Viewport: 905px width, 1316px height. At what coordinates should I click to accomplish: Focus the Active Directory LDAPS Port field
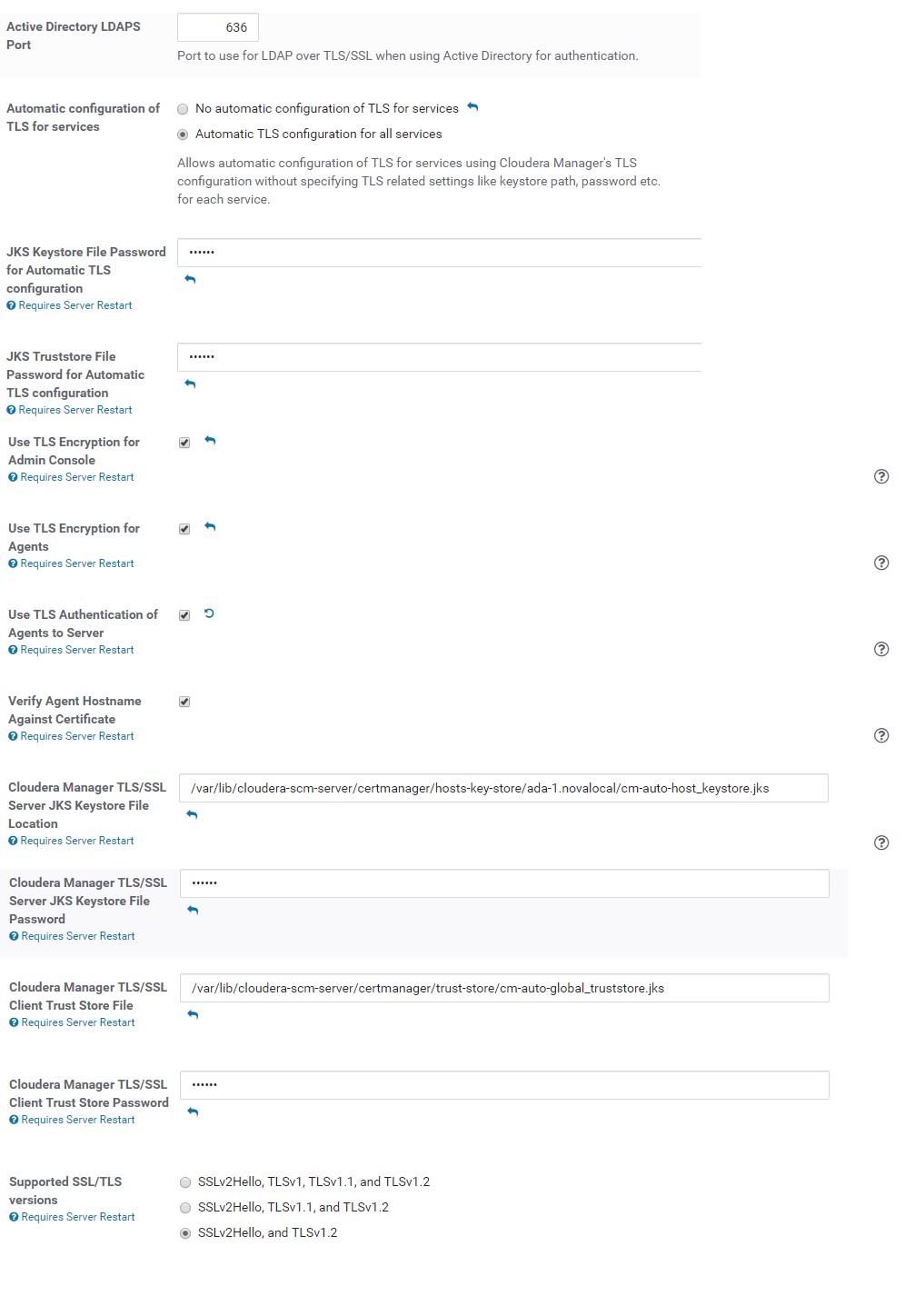(218, 27)
